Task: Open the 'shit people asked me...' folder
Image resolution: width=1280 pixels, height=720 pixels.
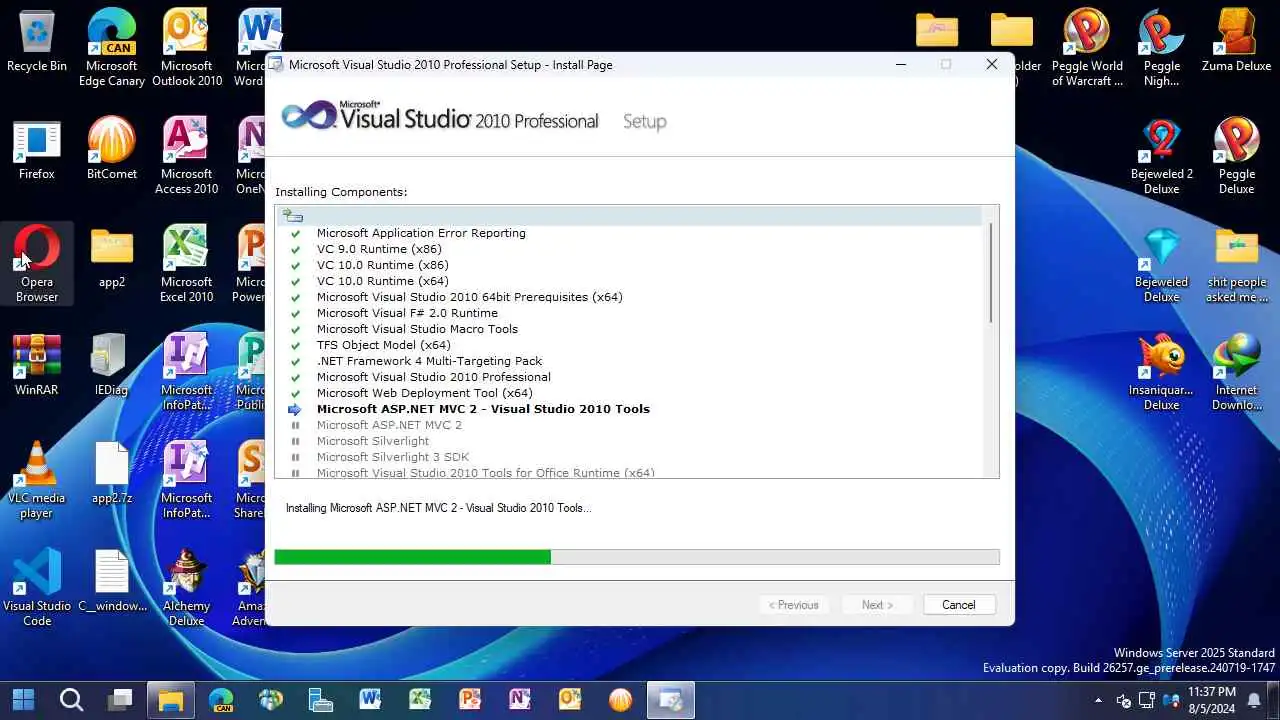Action: 1237,264
